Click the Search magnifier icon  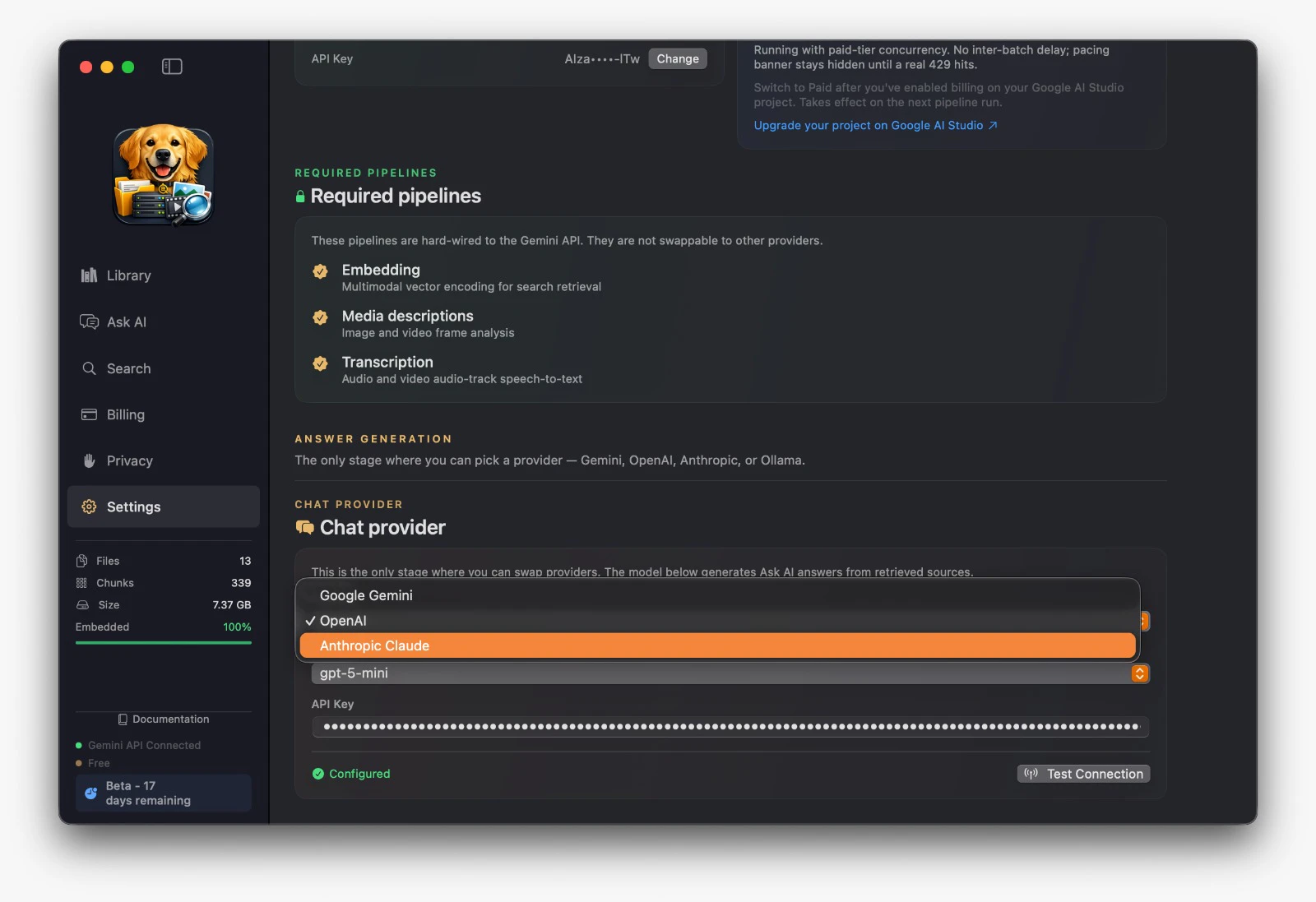89,368
